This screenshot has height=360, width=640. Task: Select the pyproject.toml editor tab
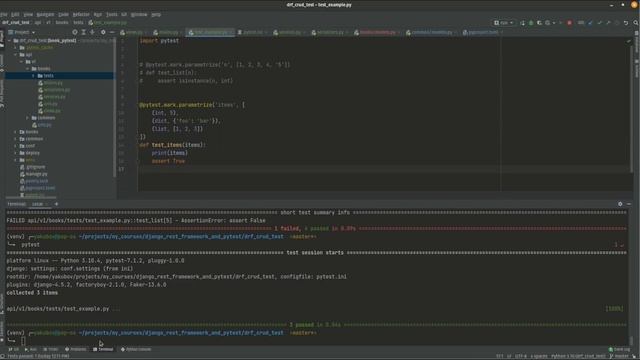click(x=482, y=32)
